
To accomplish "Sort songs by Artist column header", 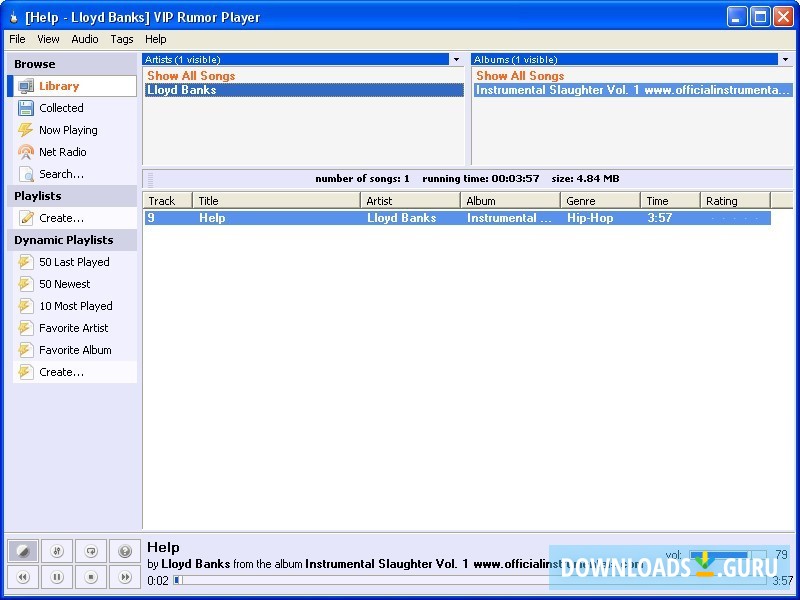I will pos(411,201).
